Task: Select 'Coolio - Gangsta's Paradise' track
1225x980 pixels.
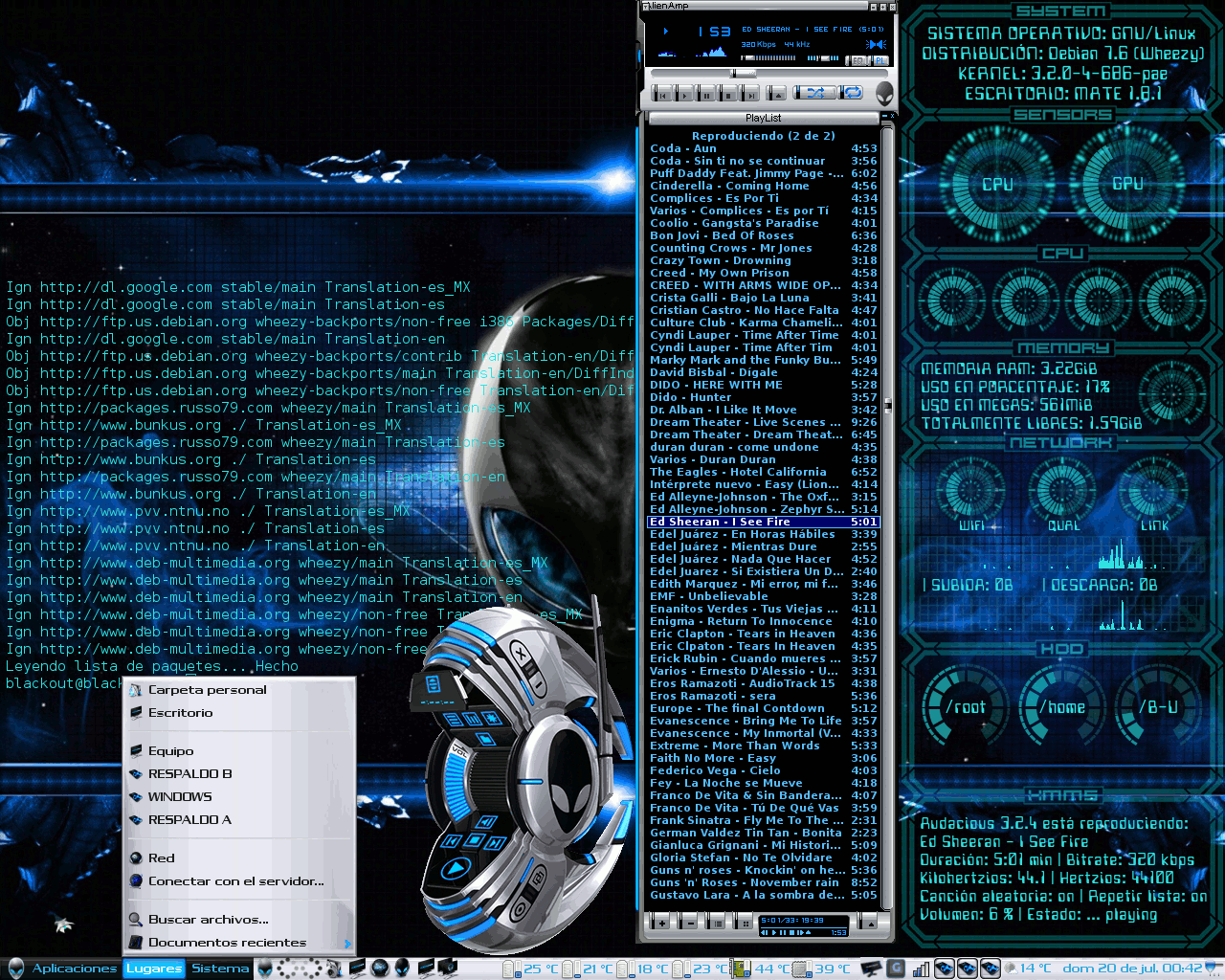Action: 763,223
